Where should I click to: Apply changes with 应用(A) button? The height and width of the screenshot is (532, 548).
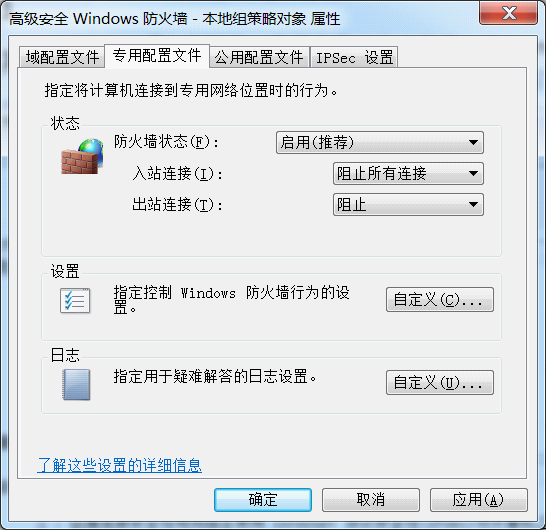479,500
